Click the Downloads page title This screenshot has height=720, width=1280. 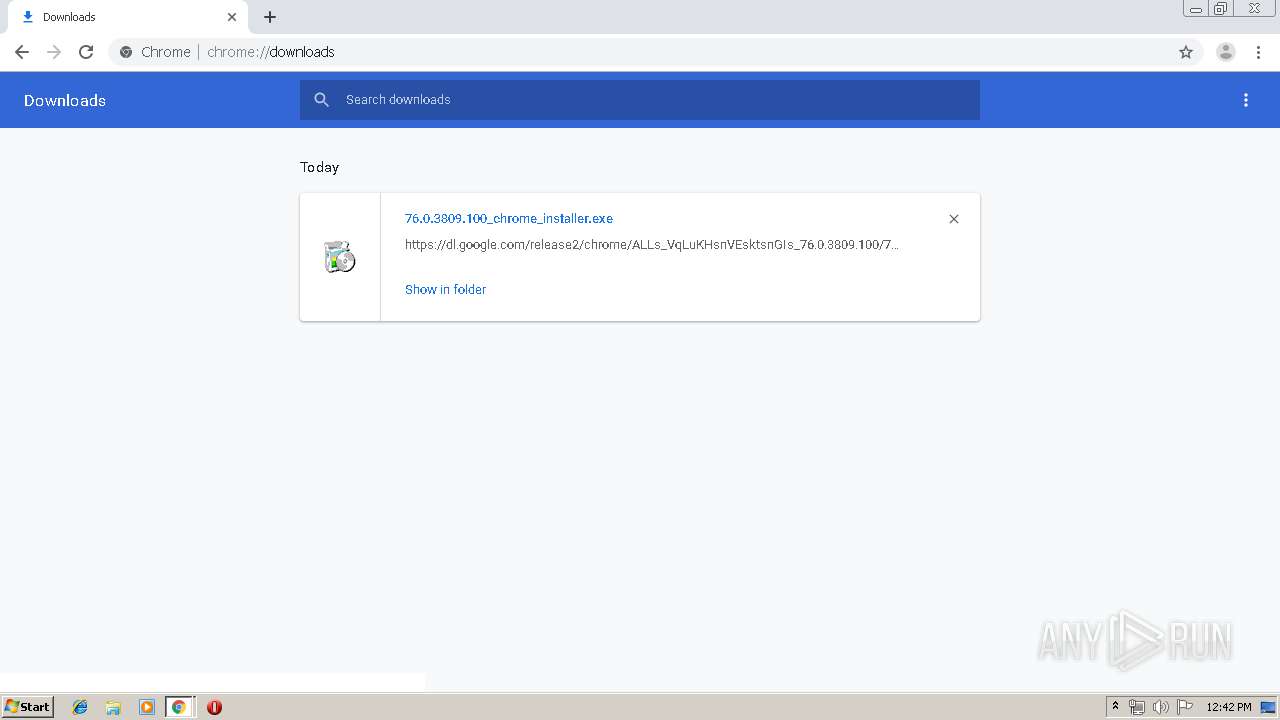[65, 100]
